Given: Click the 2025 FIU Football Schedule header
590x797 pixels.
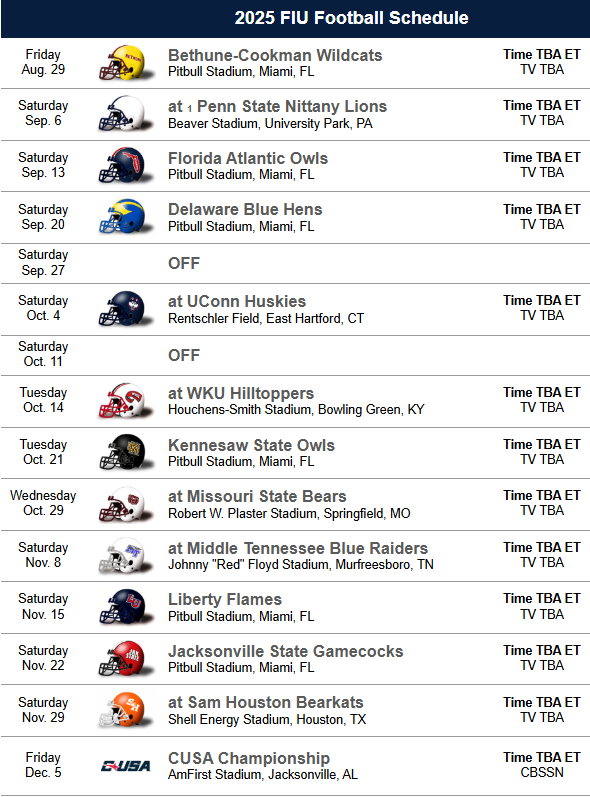Looking at the screenshot, I should (351, 18).
